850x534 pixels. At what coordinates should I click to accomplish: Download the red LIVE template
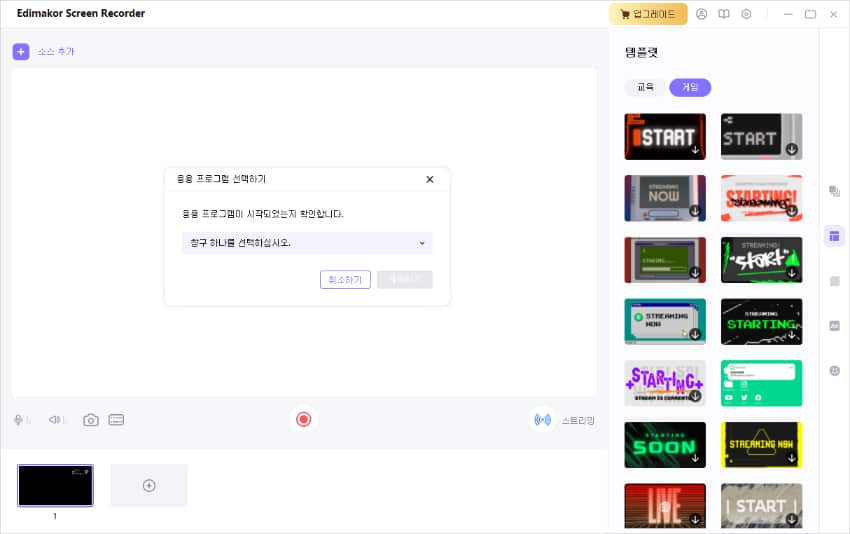point(695,519)
